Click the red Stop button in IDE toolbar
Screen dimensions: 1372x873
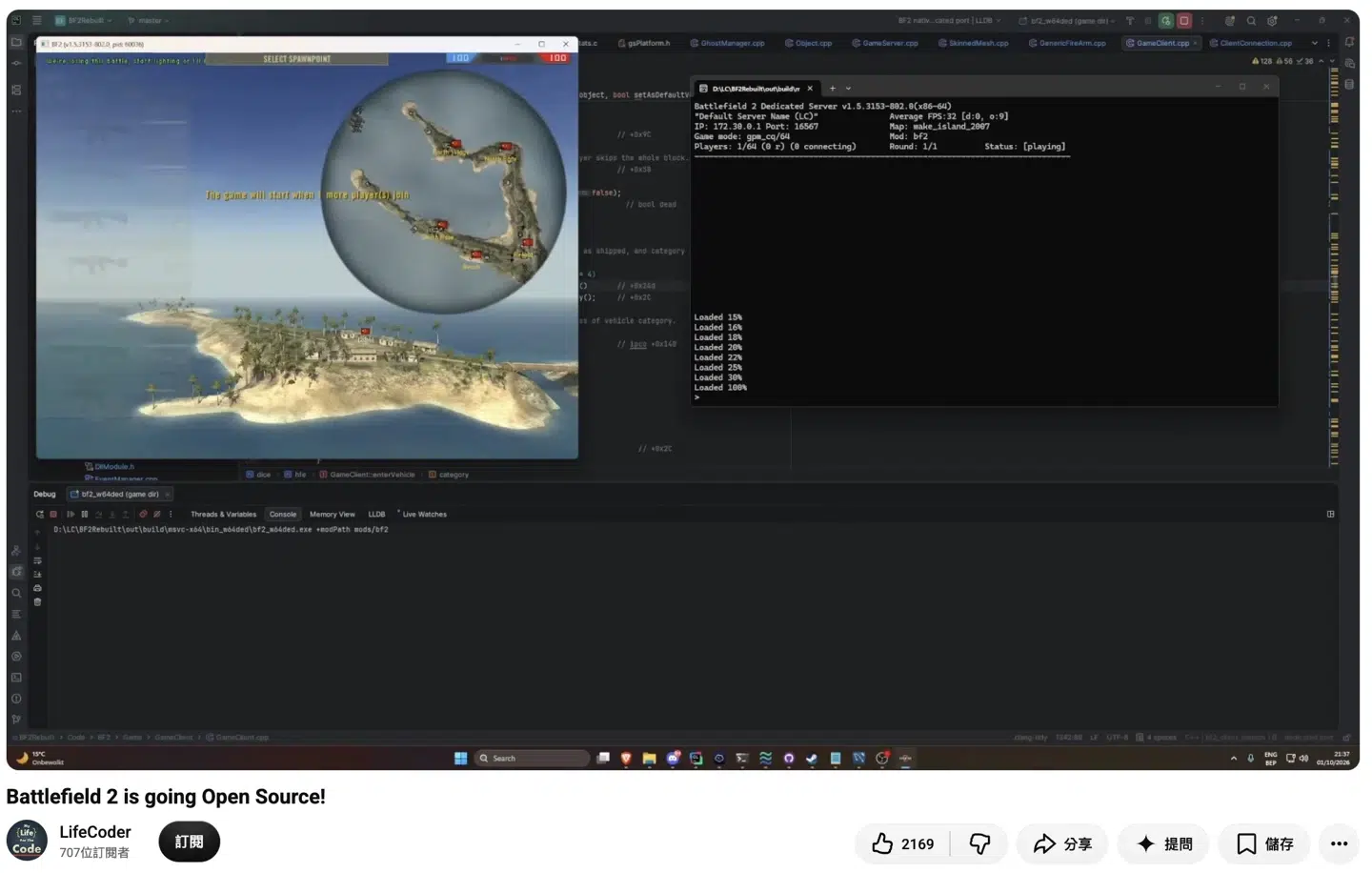[x=1184, y=20]
